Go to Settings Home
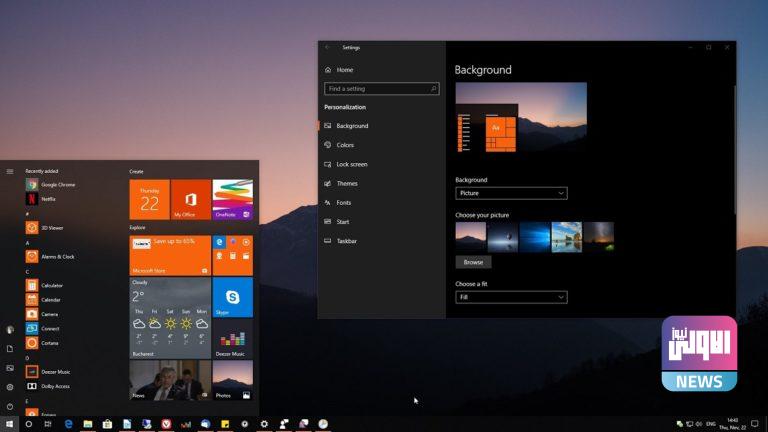Image resolution: width=768 pixels, height=432 pixels. point(344,70)
